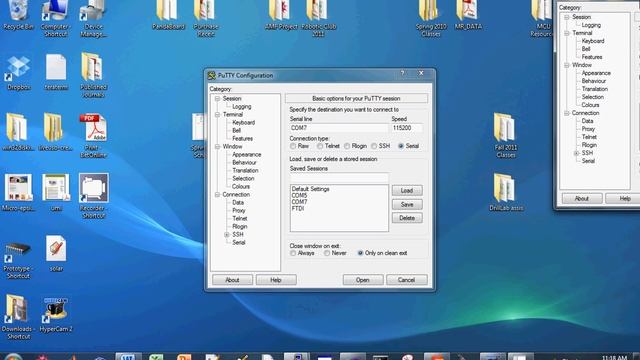
Task: Click the PuTTY title bar help question mark
Action: click(402, 73)
